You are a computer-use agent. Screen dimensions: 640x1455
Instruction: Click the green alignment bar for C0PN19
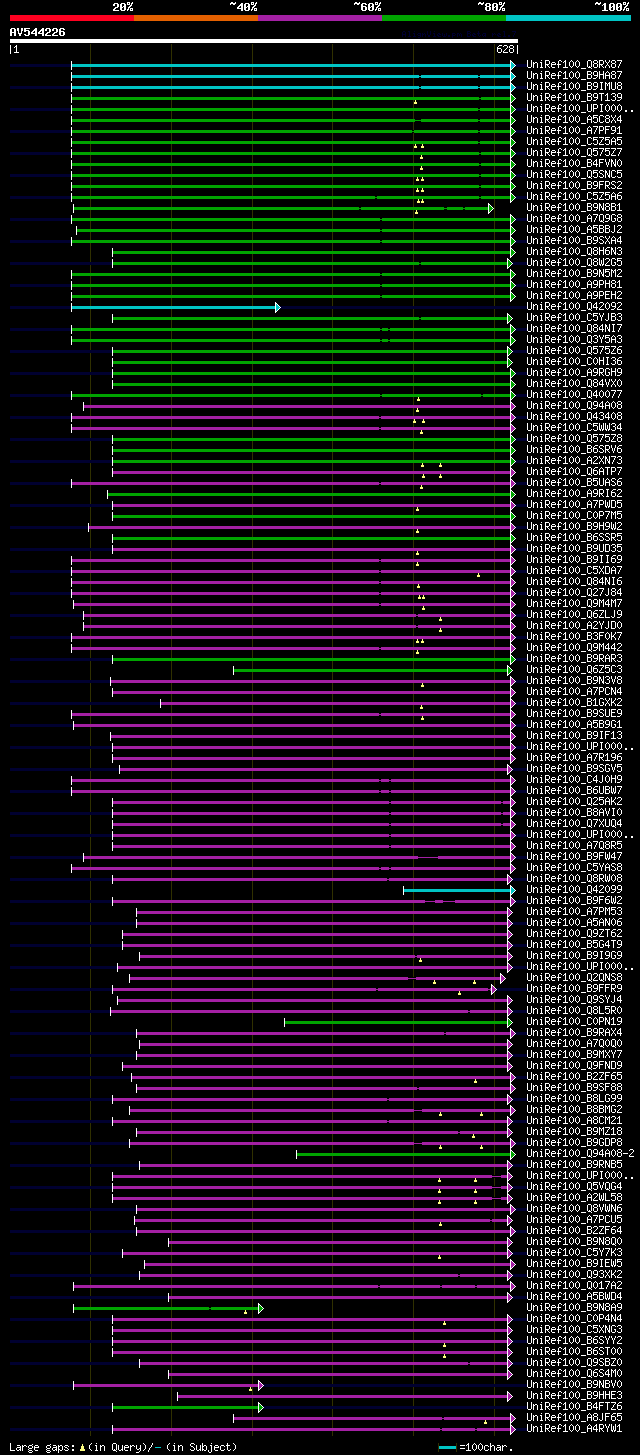point(400,1022)
